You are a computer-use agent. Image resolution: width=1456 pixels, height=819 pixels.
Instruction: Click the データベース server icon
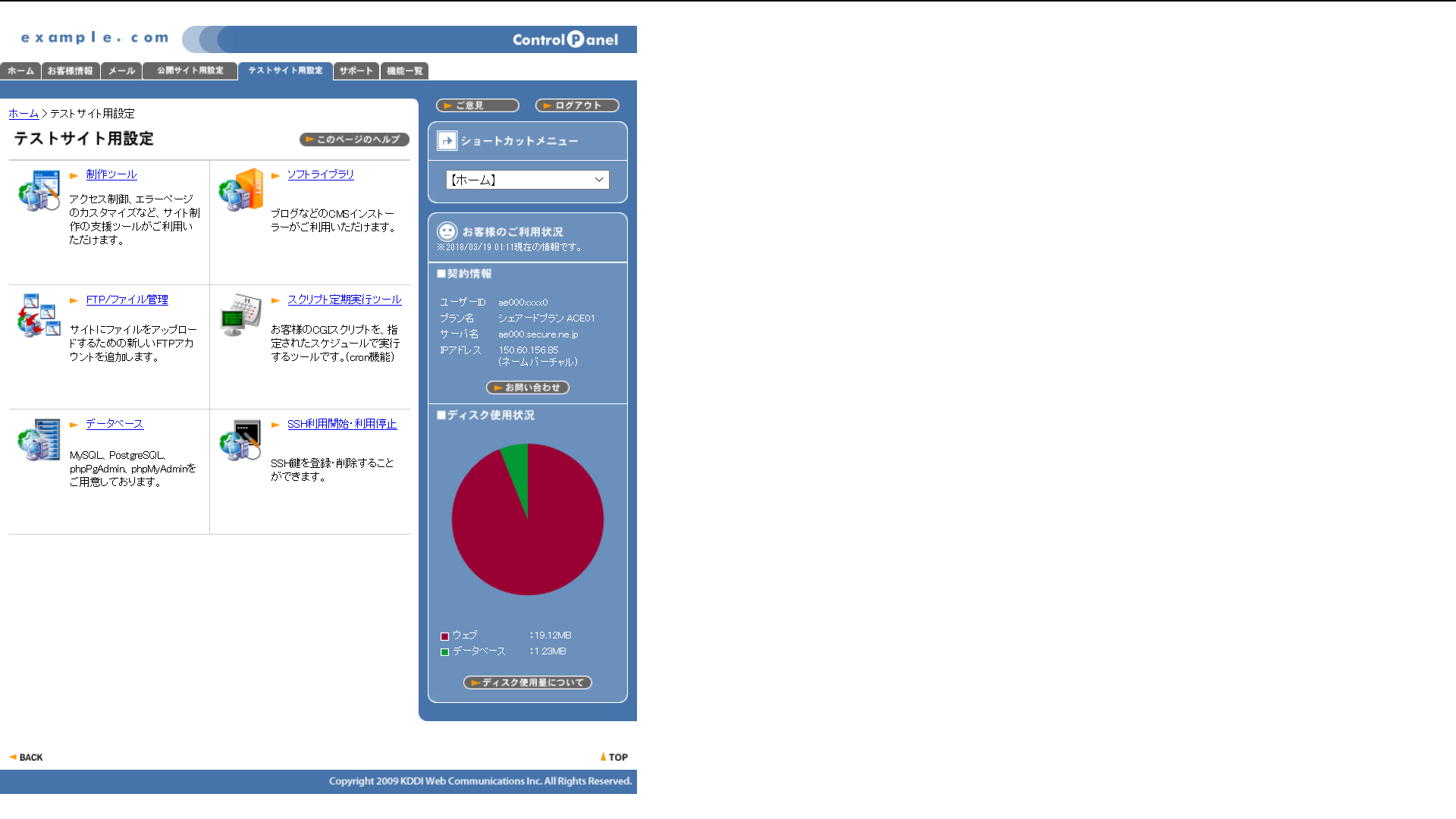(x=39, y=440)
